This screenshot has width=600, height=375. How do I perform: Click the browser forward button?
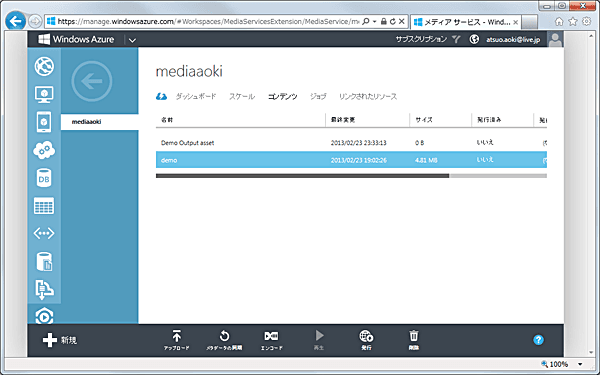coord(35,21)
